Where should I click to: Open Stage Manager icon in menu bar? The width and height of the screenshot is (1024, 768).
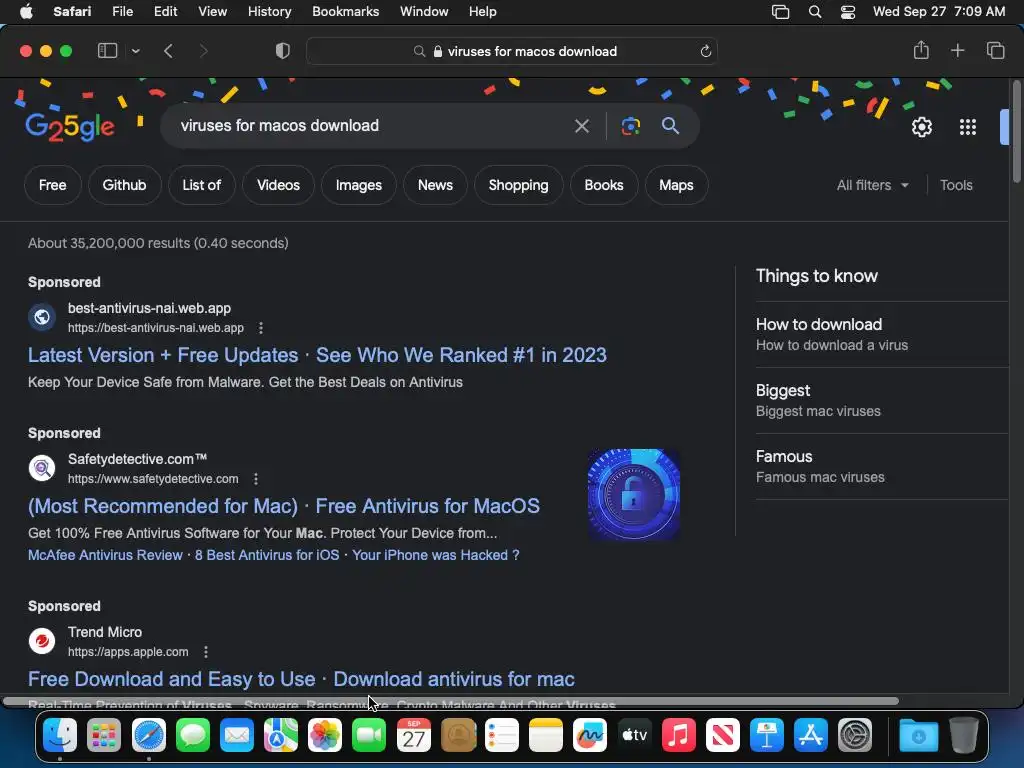pyautogui.click(x=780, y=12)
